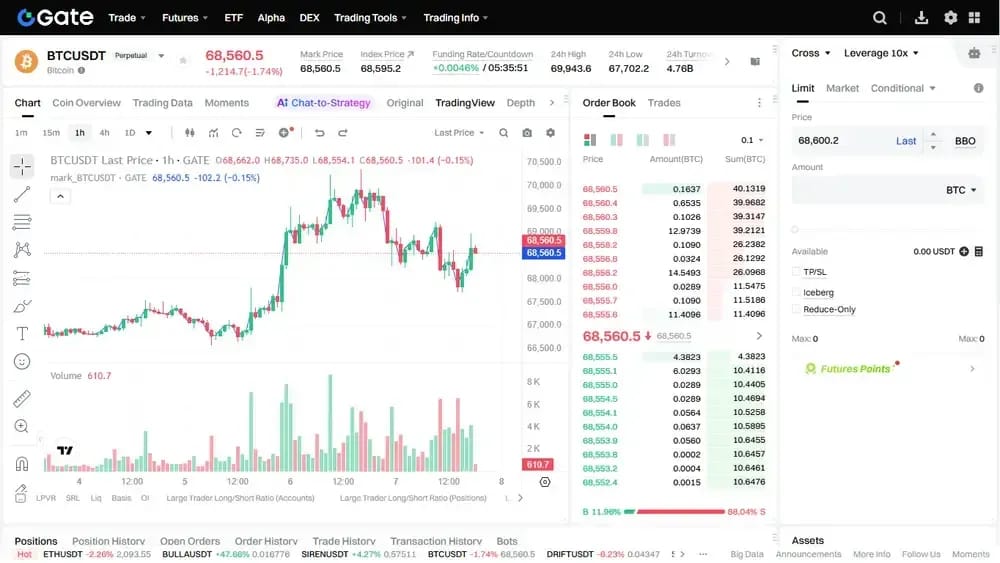Image resolution: width=1000 pixels, height=563 pixels.
Task: Open the calculator icon beside available balance
Action: pyautogui.click(x=978, y=251)
